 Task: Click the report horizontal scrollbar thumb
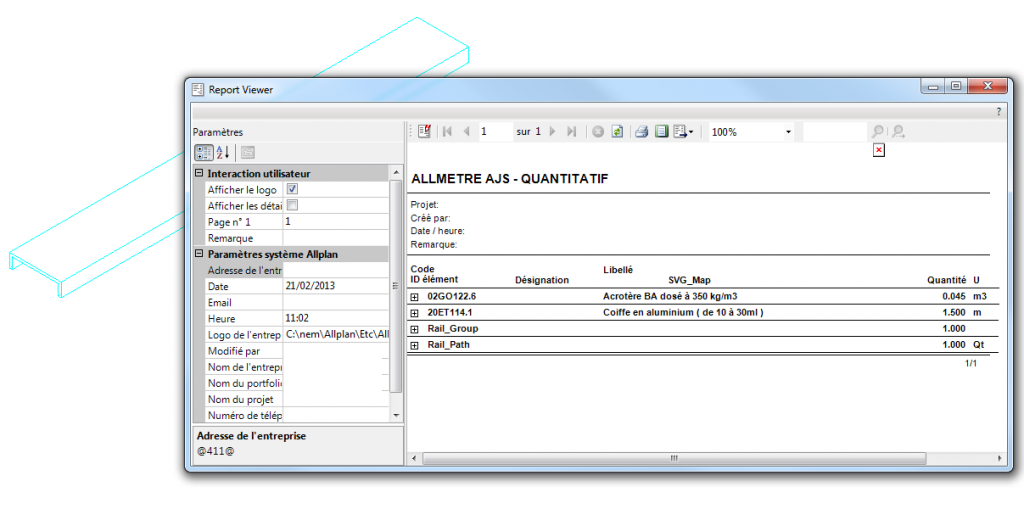[674, 459]
